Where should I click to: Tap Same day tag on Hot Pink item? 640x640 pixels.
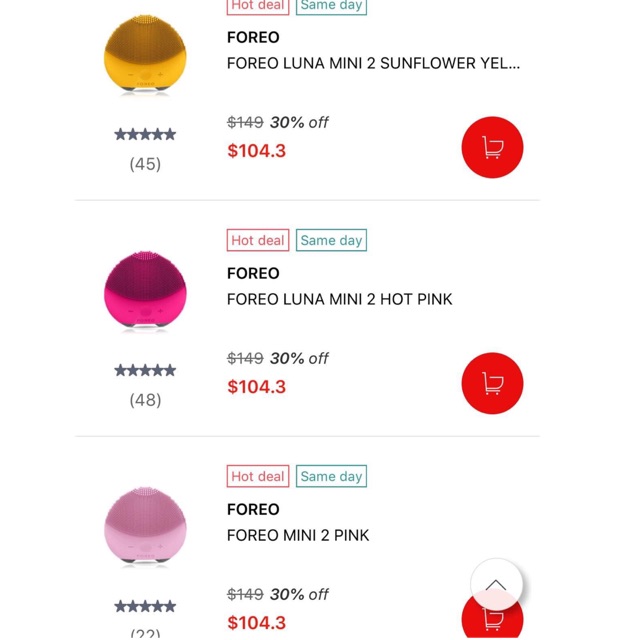pos(331,240)
